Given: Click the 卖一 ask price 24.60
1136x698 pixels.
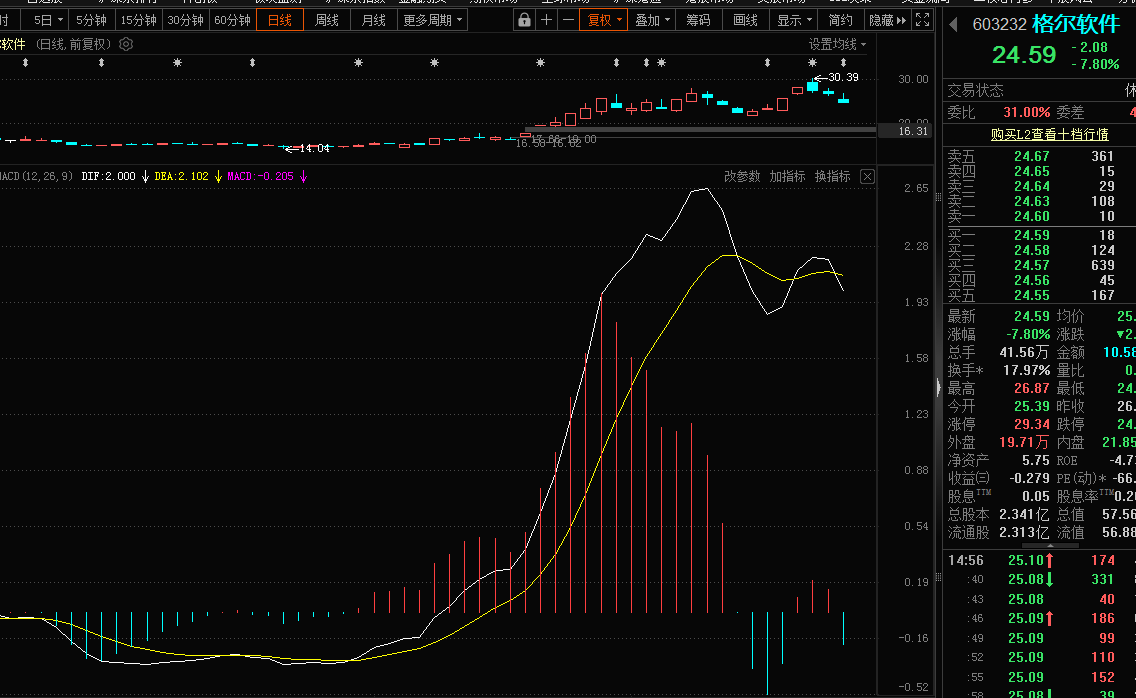Looking at the screenshot, I should point(1032,216).
